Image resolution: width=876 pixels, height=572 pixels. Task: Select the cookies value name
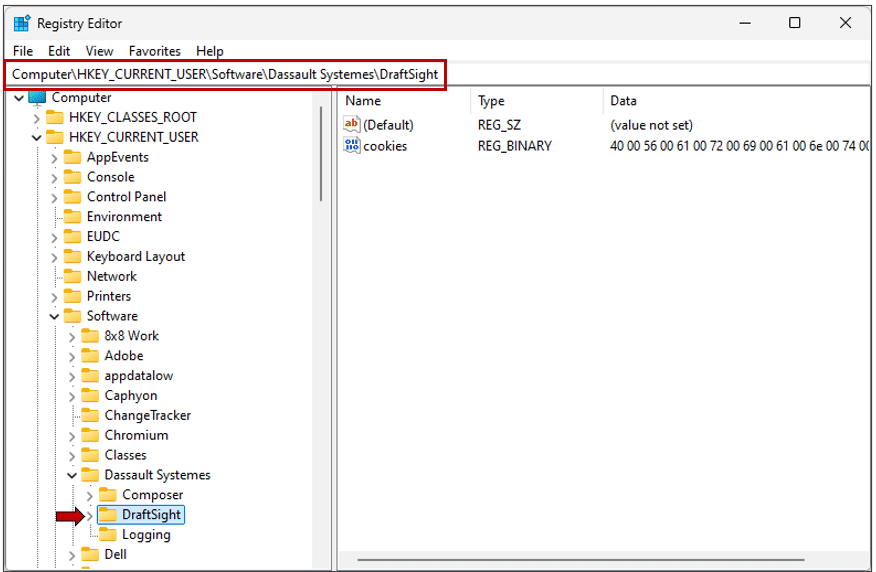(385, 146)
